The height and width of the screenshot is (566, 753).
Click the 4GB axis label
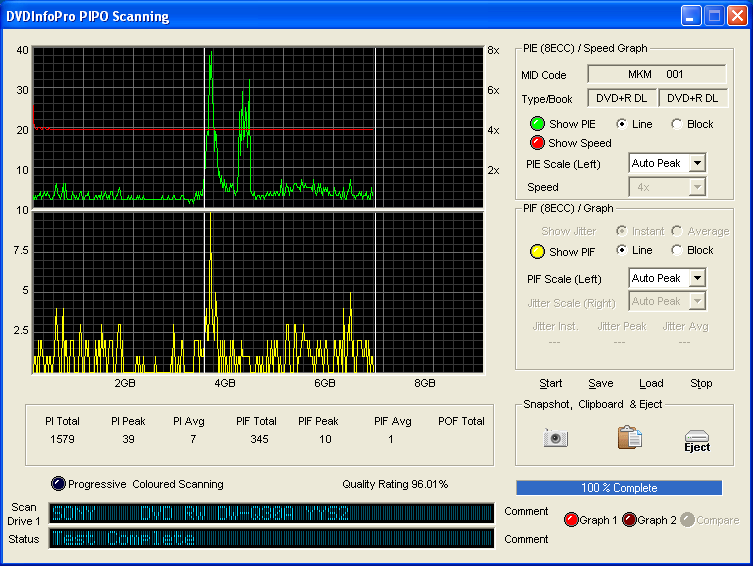(x=225, y=383)
